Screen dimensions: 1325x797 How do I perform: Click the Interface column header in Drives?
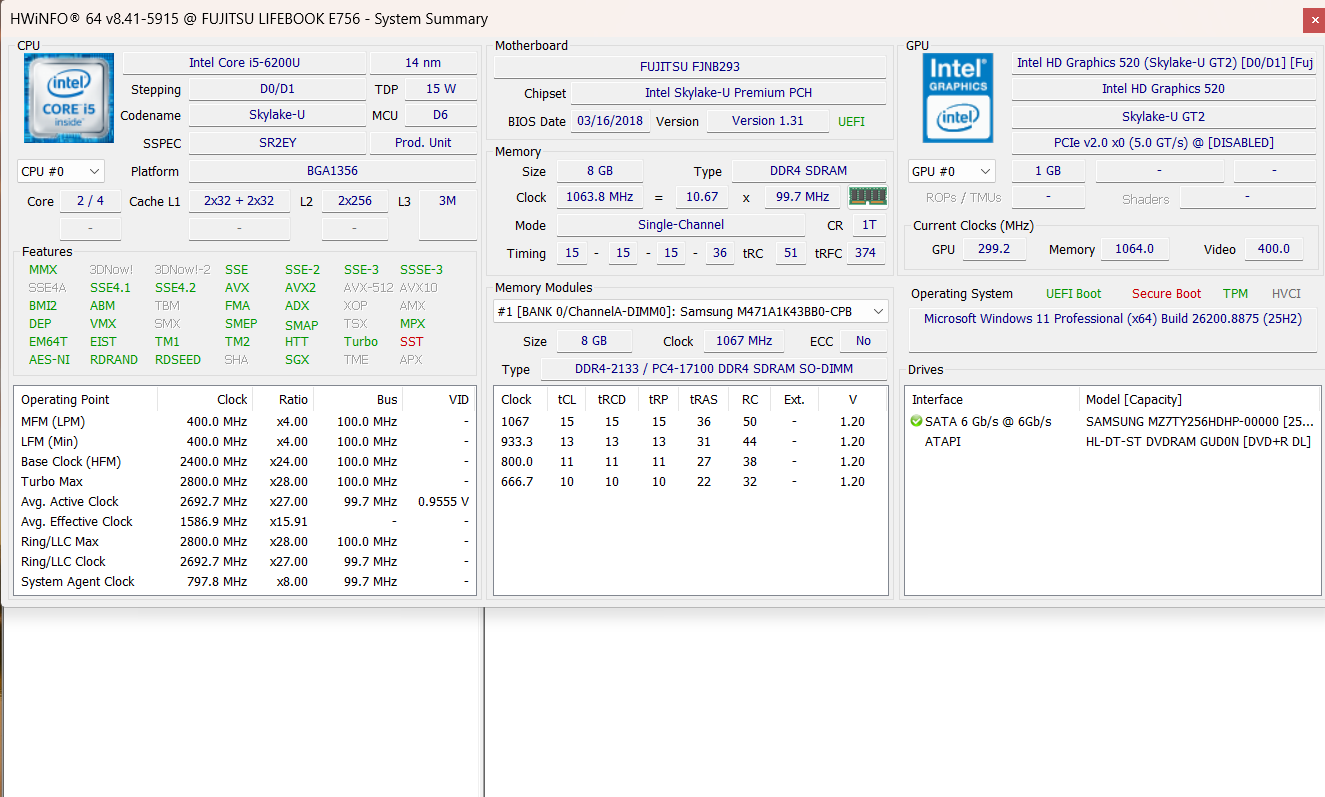993,399
